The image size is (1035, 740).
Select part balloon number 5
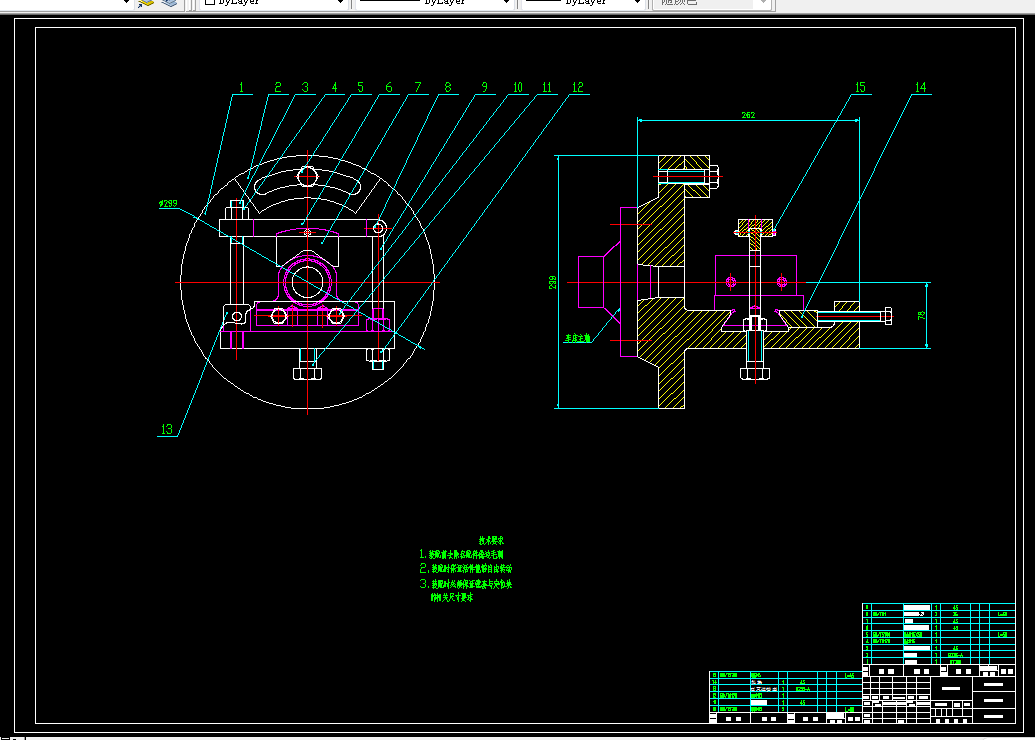pyautogui.click(x=360, y=87)
